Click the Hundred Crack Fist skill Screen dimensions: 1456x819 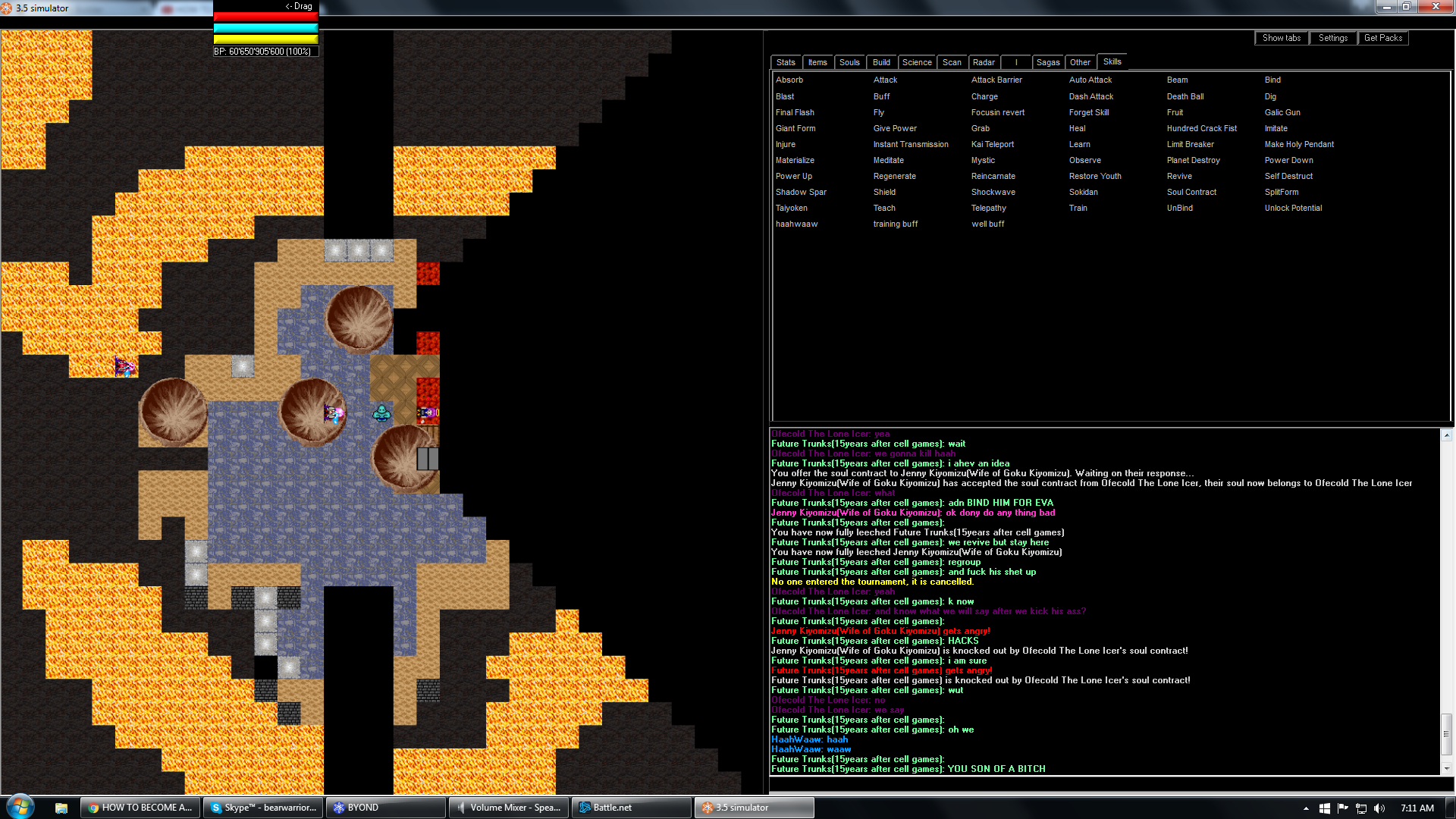1201,128
